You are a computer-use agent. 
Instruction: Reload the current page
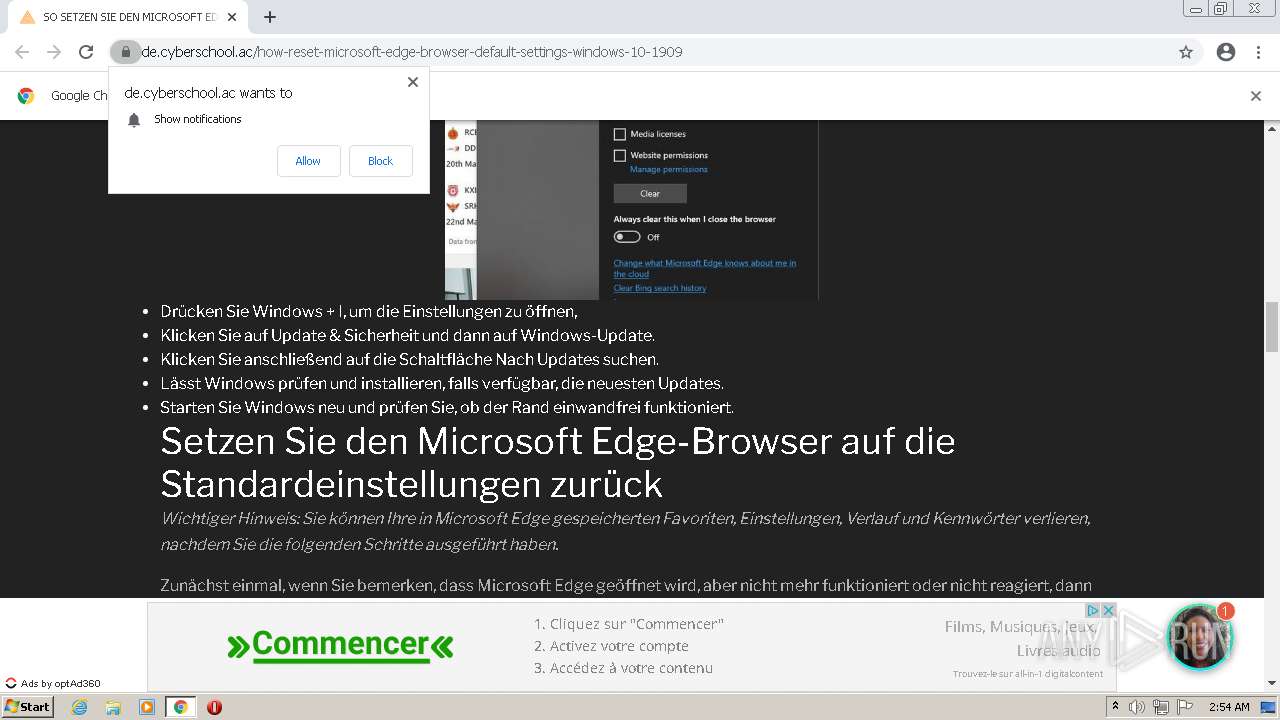coord(86,52)
